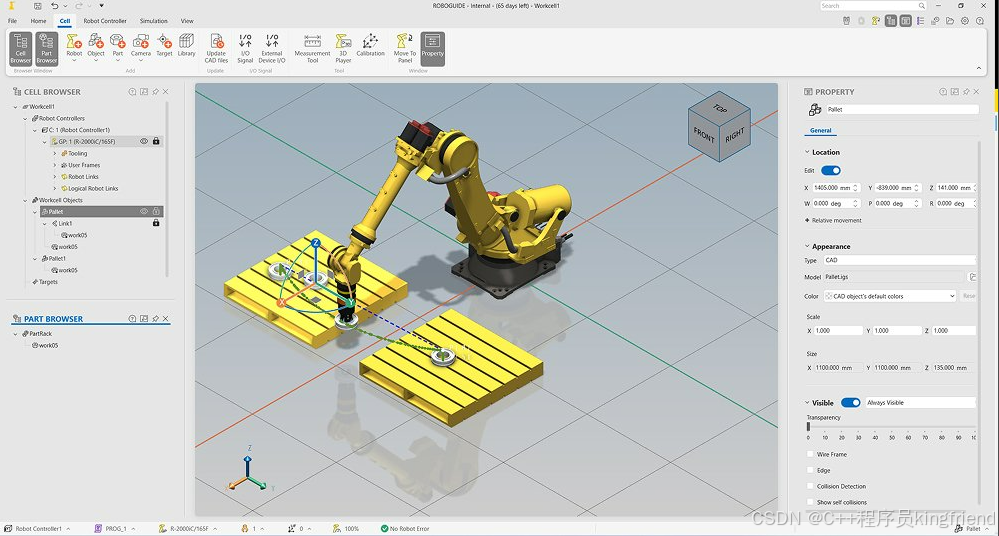Turn off Location Edit switch
The height and width of the screenshot is (536, 999).
pos(831,170)
